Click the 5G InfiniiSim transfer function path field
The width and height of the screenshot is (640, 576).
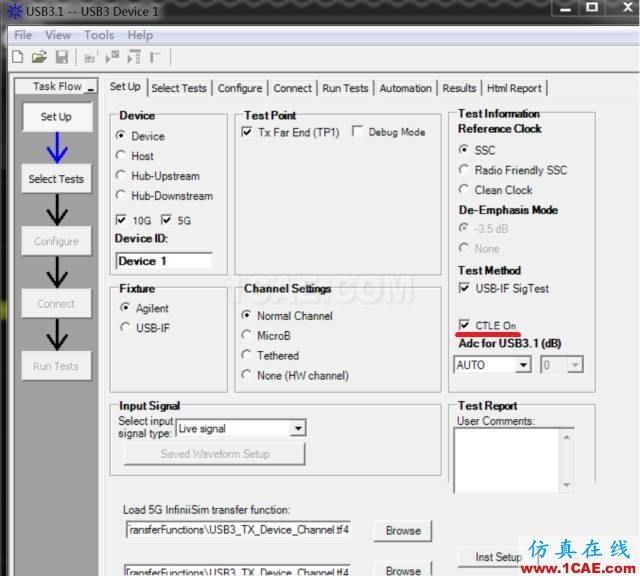[238, 530]
